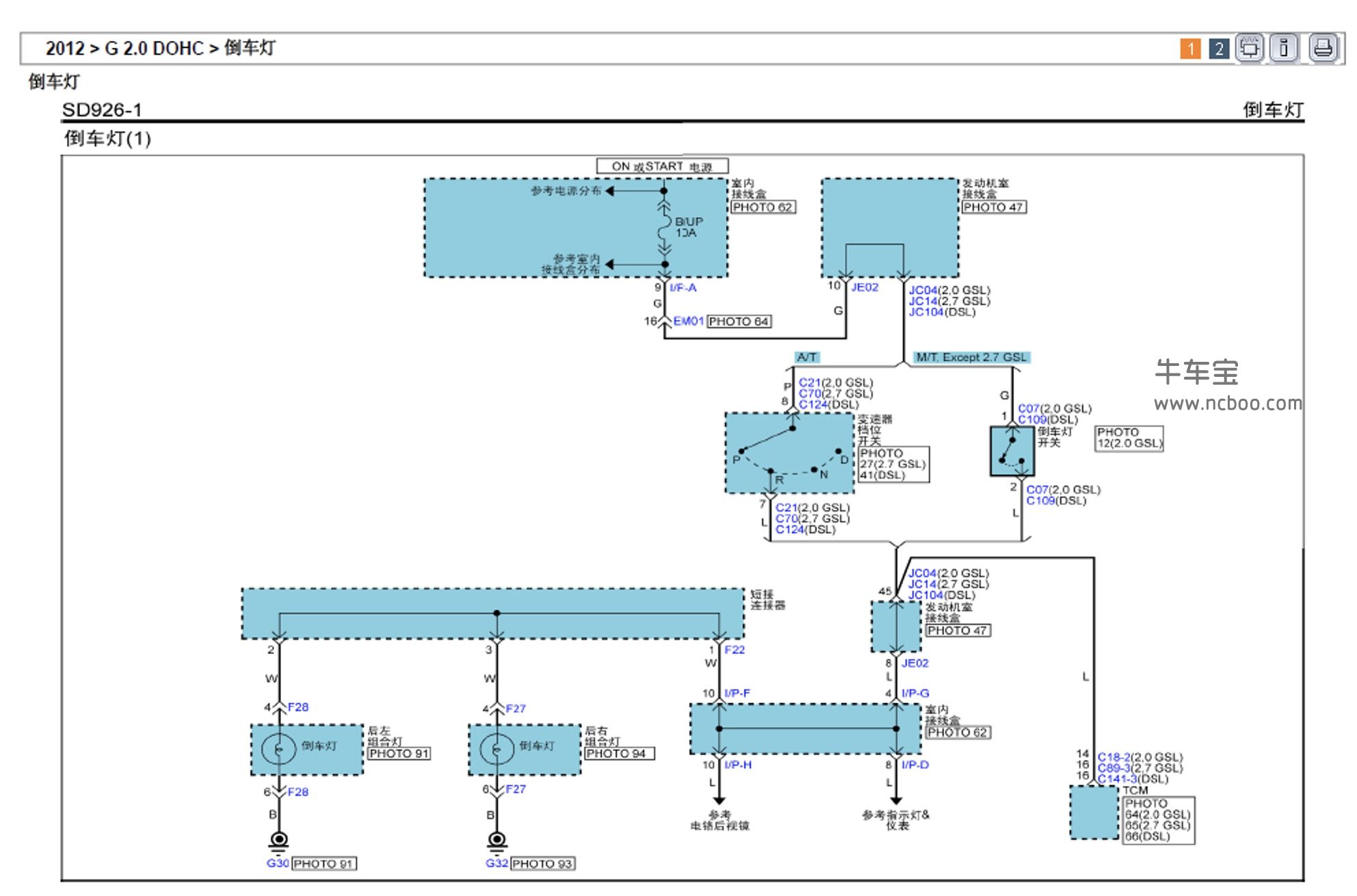Viewport: 1357px width, 896px height.
Task: Switch to page 2 of the diagram
Action: [x=1219, y=49]
